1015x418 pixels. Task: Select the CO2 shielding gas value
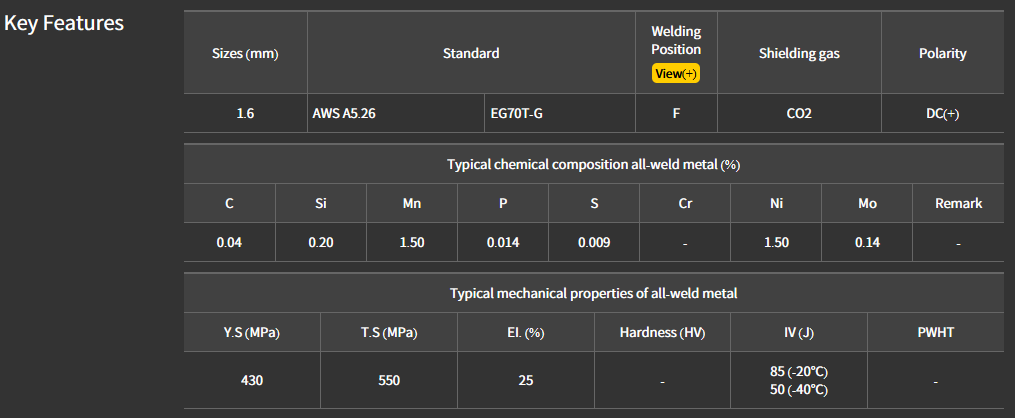[x=799, y=114]
